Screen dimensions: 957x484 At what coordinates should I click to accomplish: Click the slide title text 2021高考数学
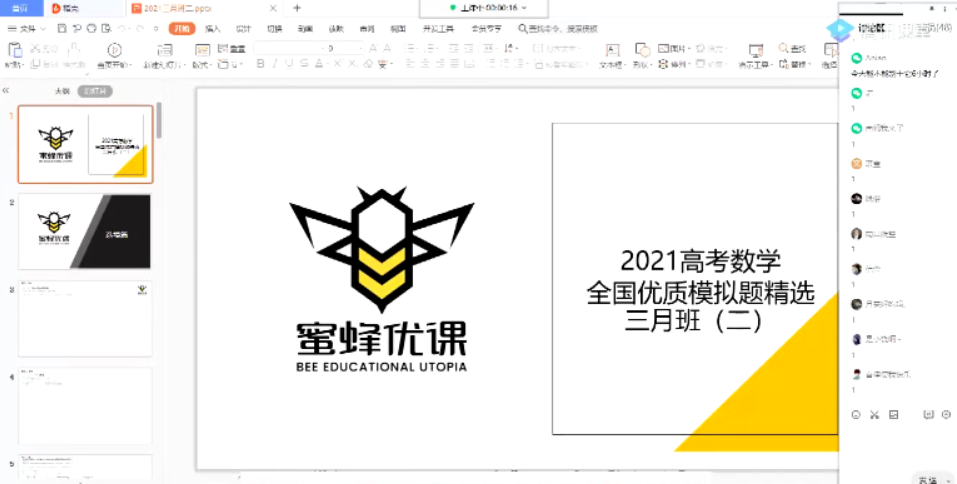700,261
